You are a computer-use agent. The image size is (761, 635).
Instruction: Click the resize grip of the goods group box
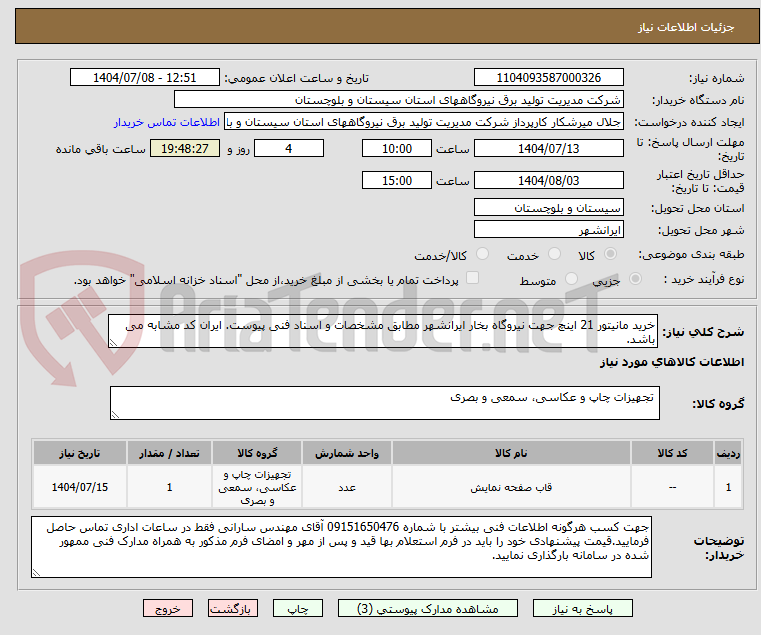click(115, 414)
